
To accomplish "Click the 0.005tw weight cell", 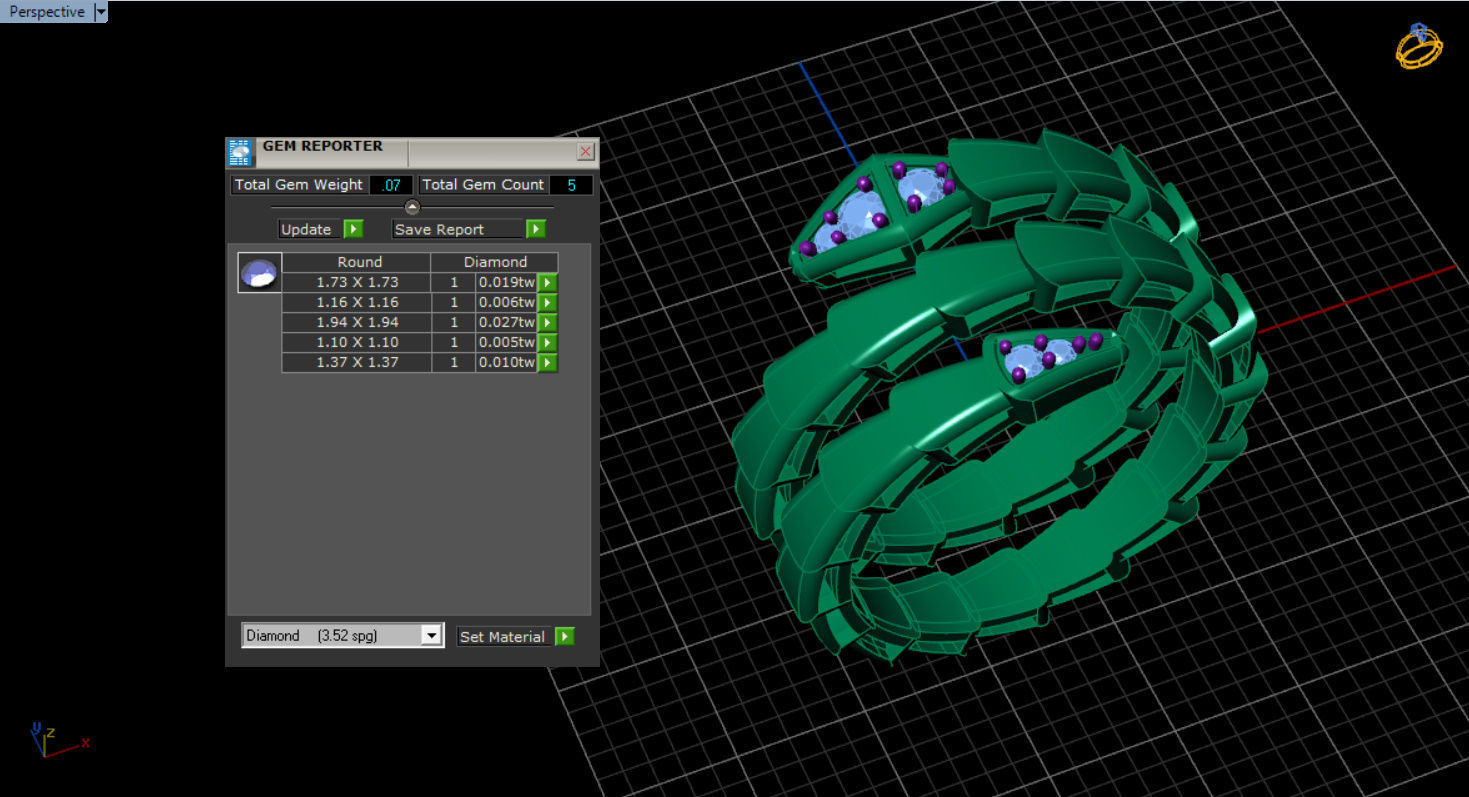I will (507, 342).
